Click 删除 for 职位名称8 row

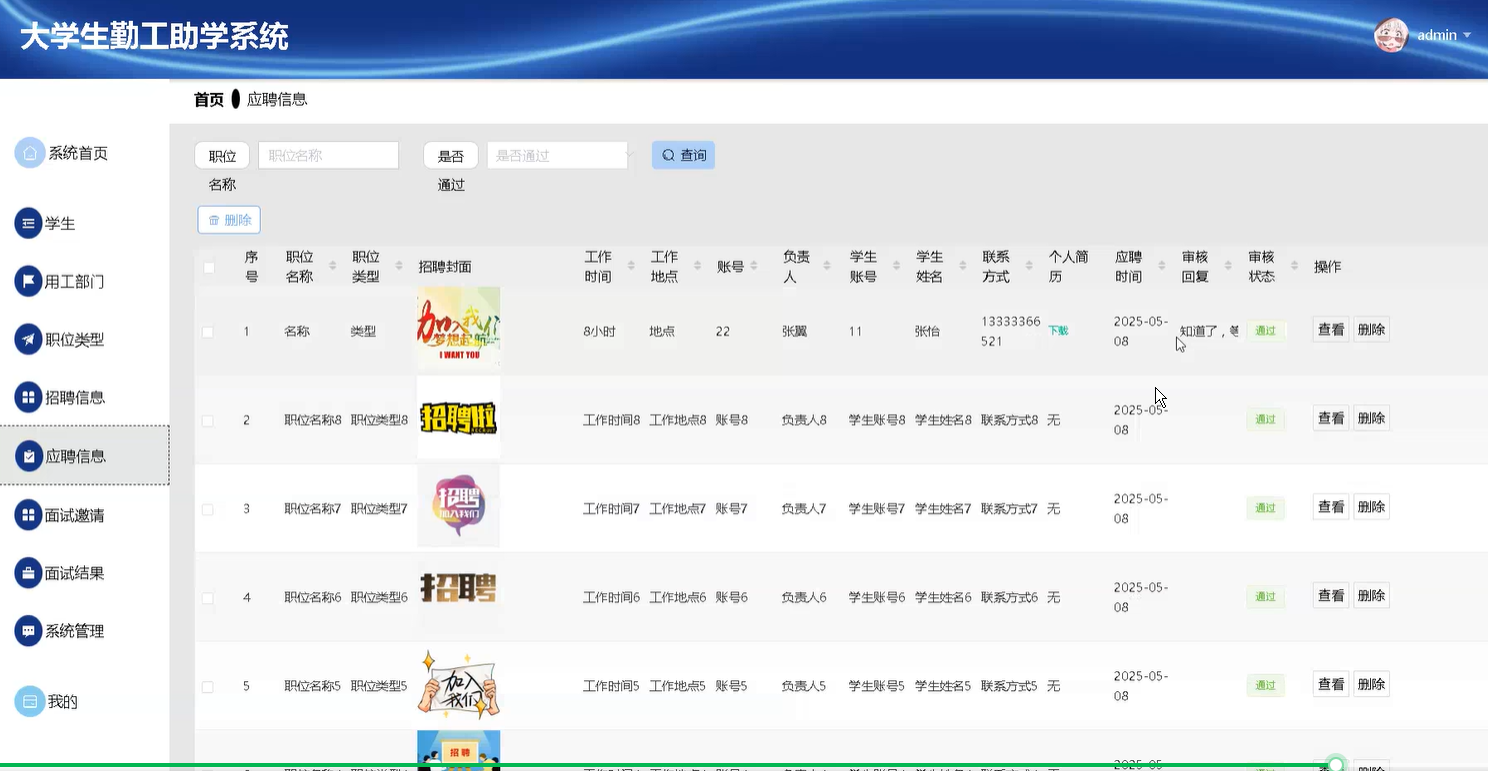click(x=1371, y=418)
